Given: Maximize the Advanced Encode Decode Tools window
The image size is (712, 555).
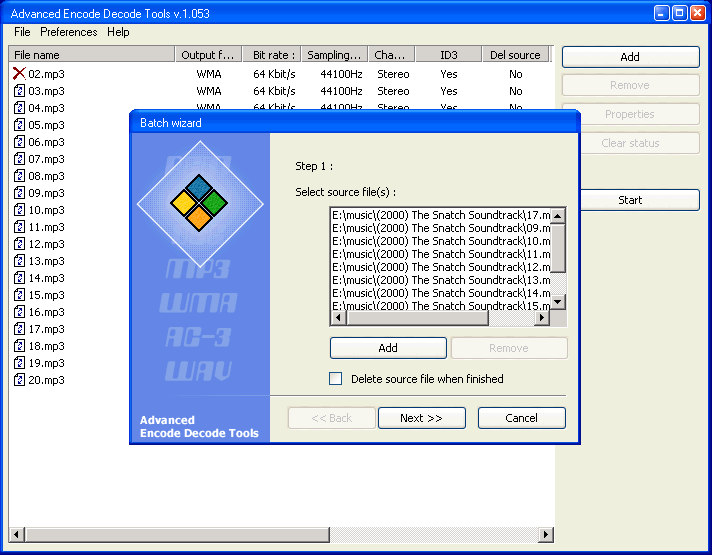Looking at the screenshot, I should [x=680, y=13].
